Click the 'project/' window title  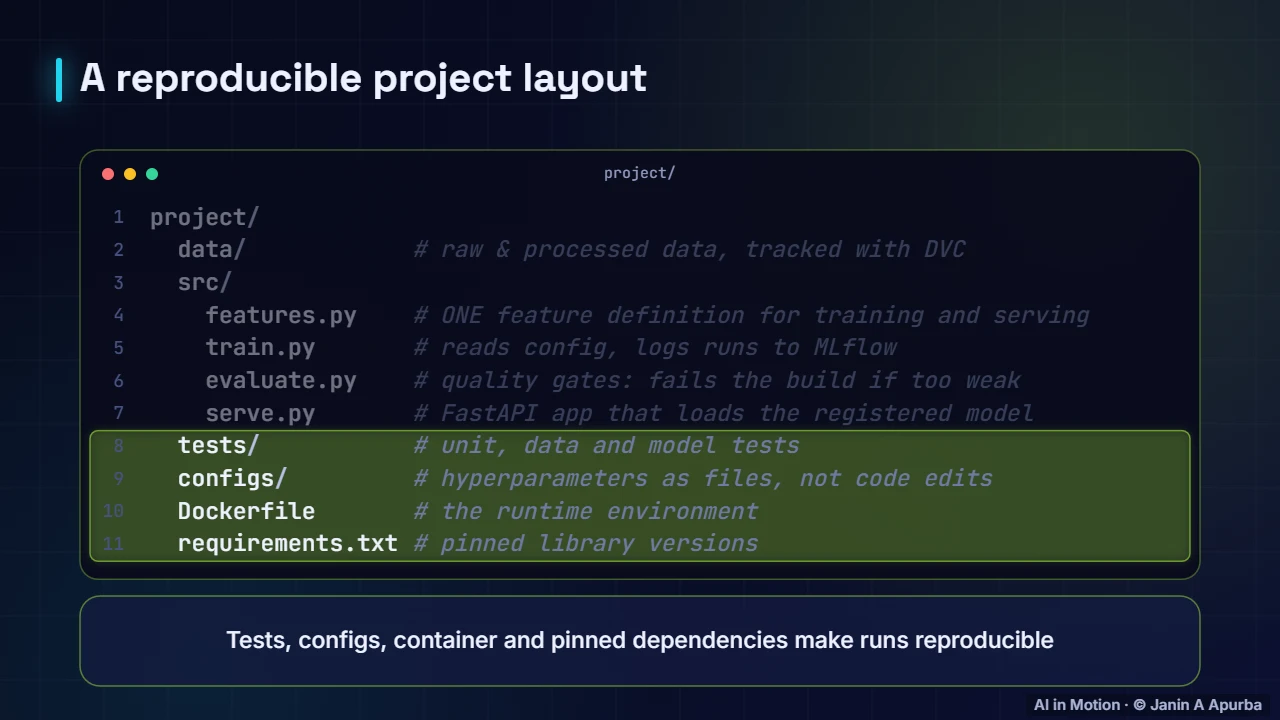pyautogui.click(x=640, y=173)
